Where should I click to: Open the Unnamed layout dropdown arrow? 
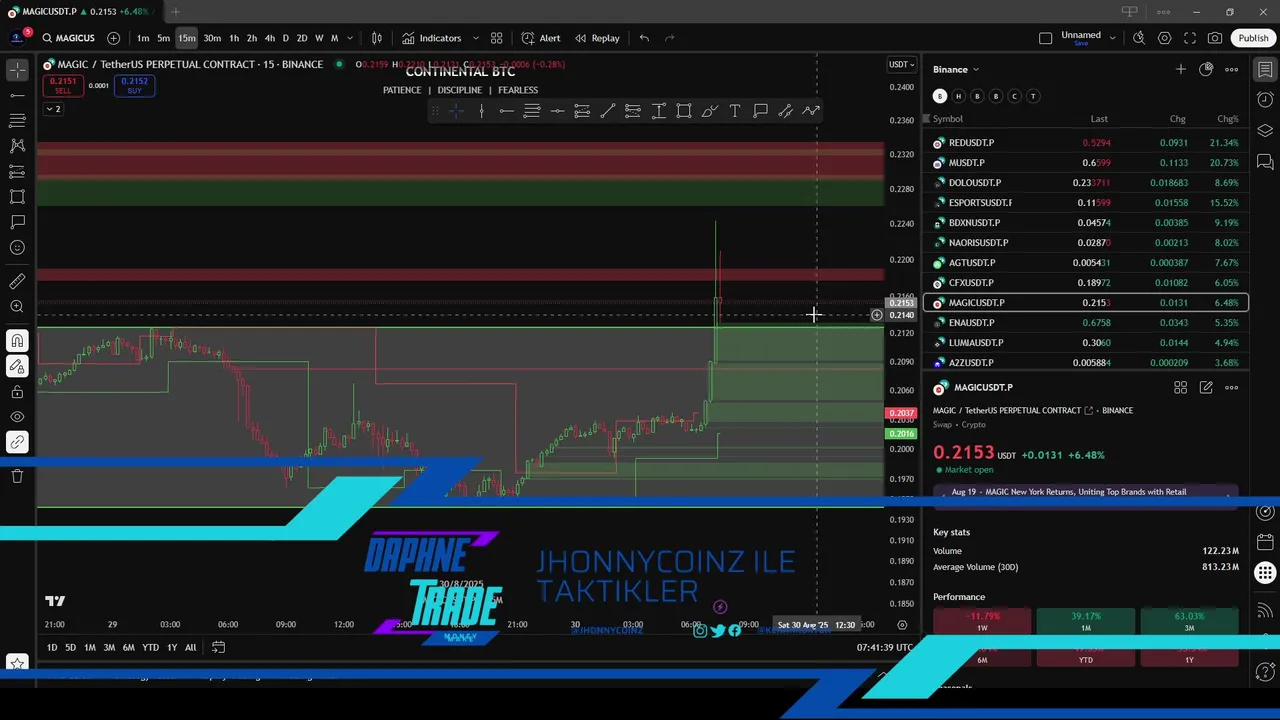coord(1112,38)
